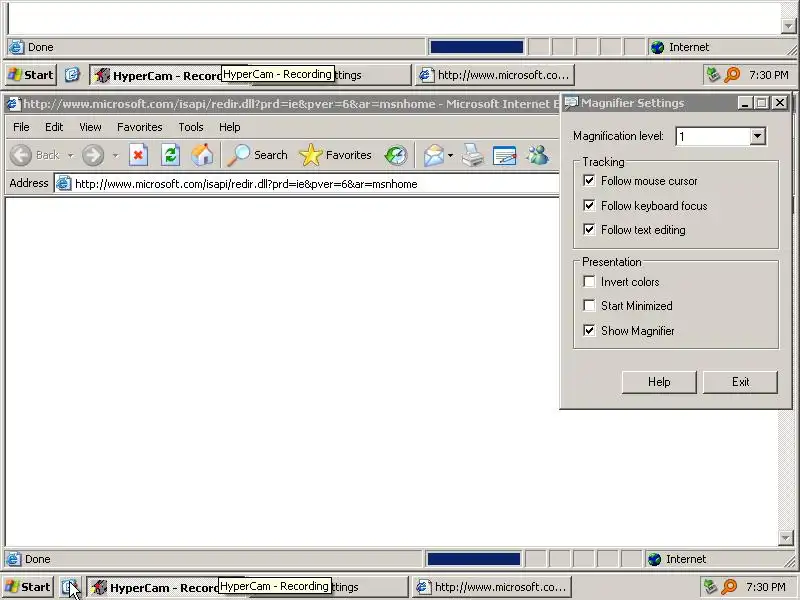Toggle Follow keyboard focus checkbox
The width and height of the screenshot is (800, 600).
(589, 205)
